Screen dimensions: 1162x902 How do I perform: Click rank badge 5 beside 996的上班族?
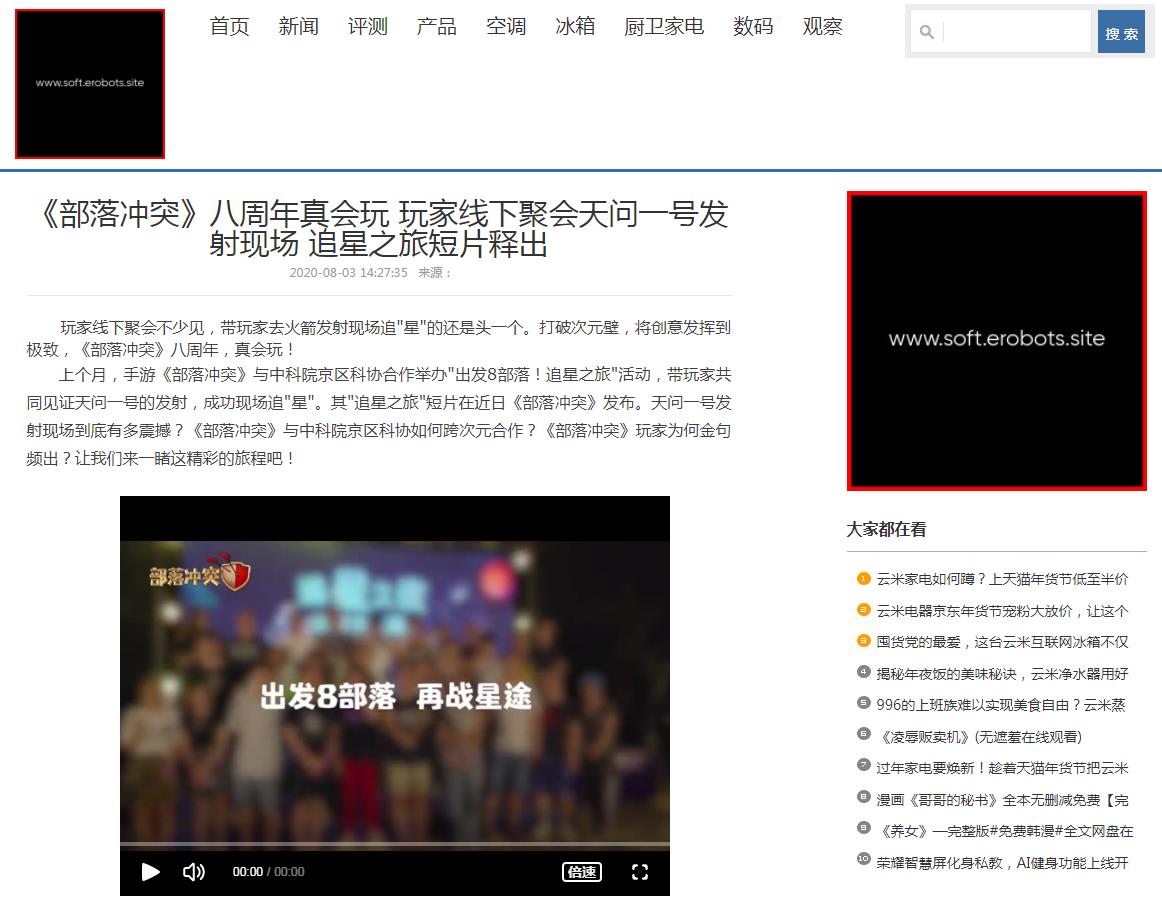(863, 703)
